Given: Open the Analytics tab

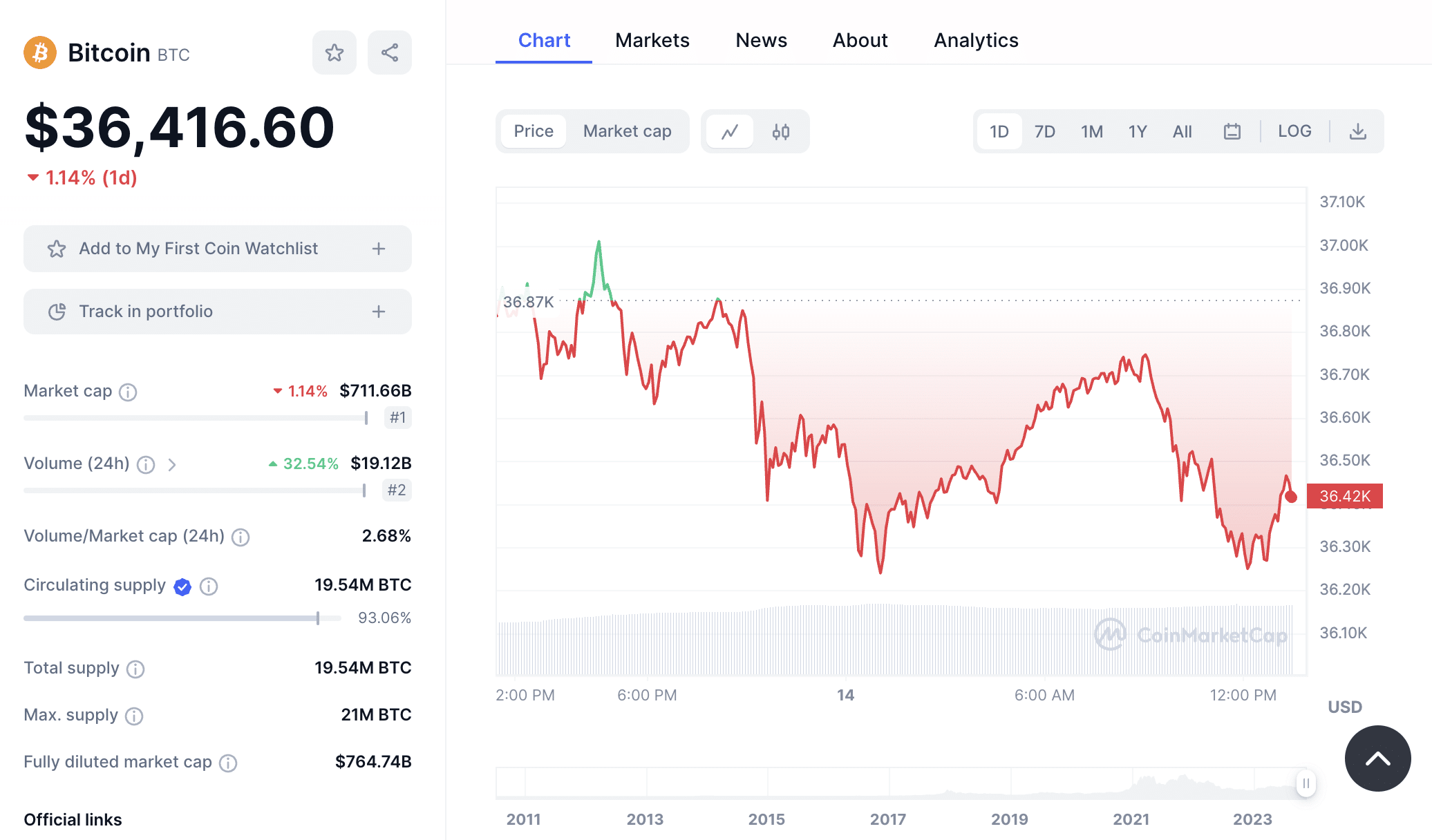Looking at the screenshot, I should point(976,40).
